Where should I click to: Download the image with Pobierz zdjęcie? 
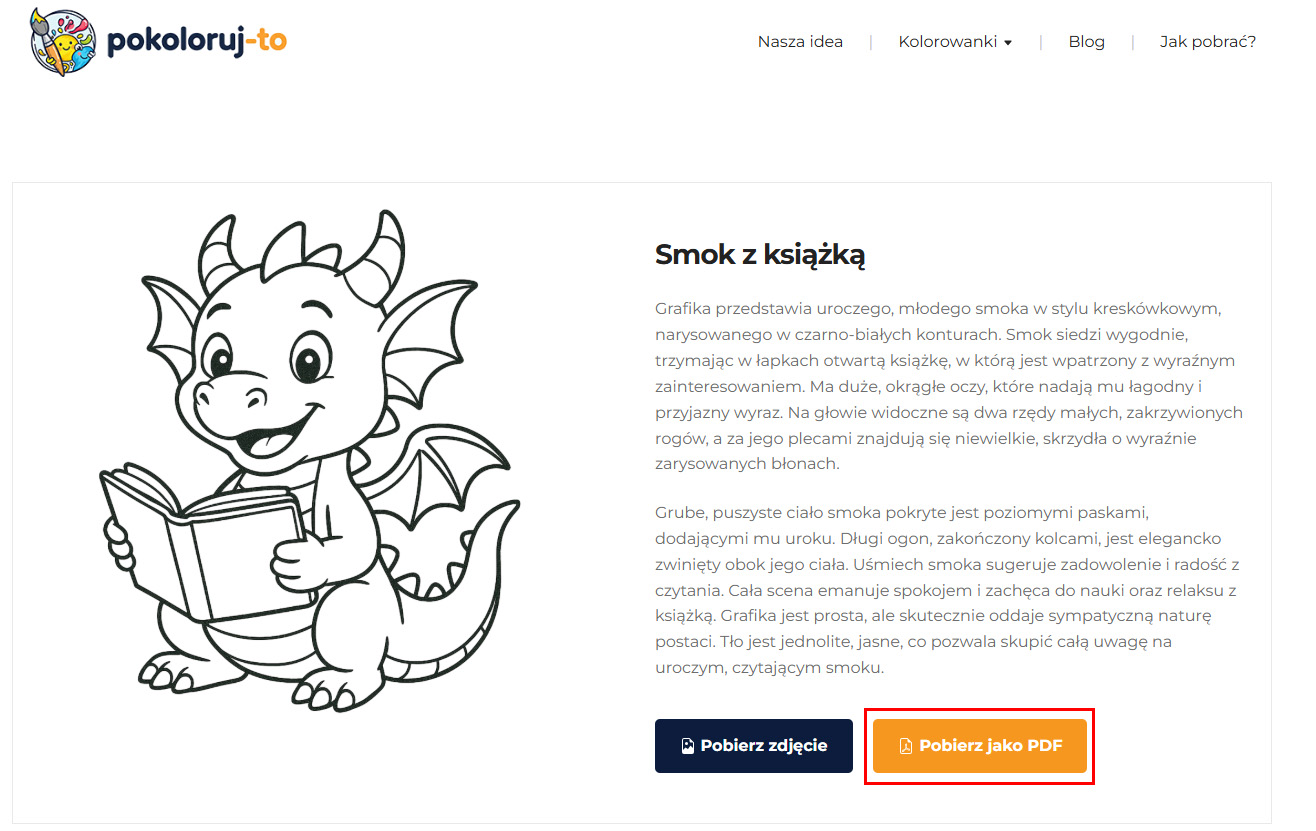coord(754,746)
